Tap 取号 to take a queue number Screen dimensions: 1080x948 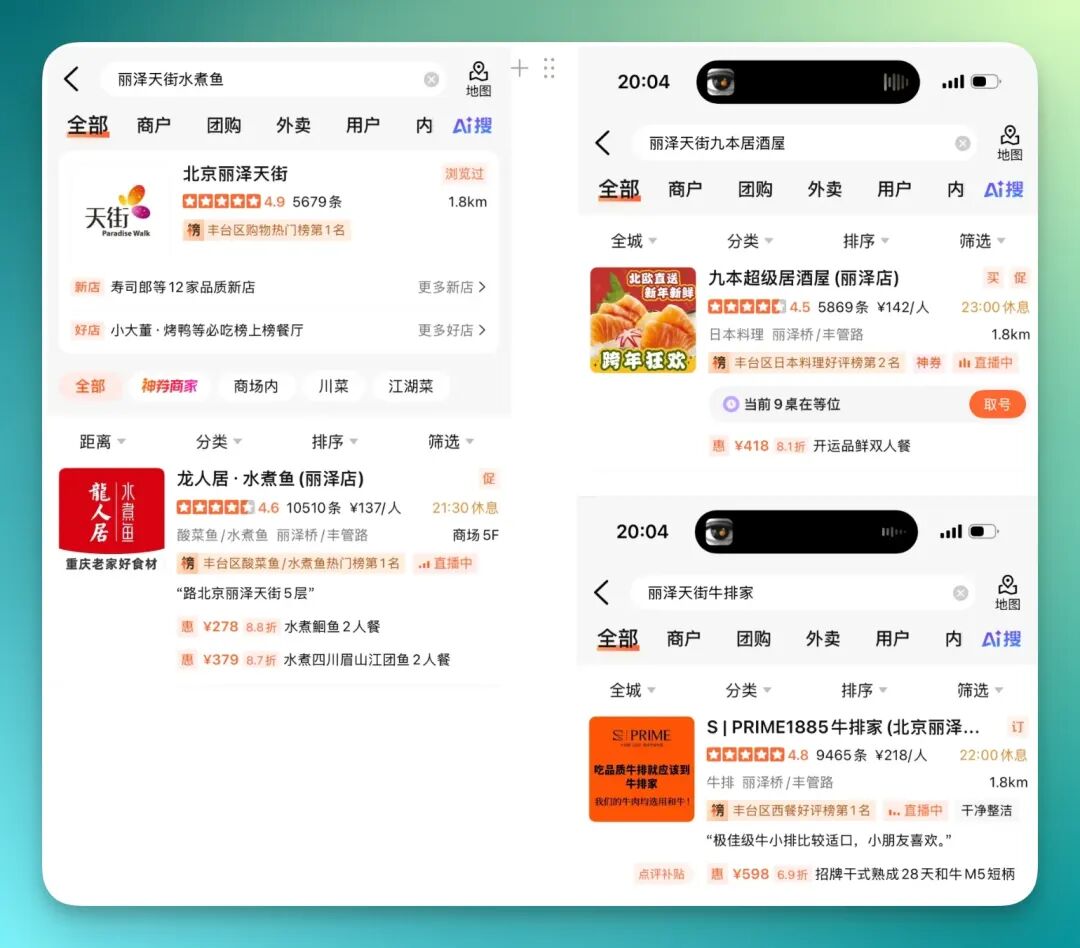(997, 404)
